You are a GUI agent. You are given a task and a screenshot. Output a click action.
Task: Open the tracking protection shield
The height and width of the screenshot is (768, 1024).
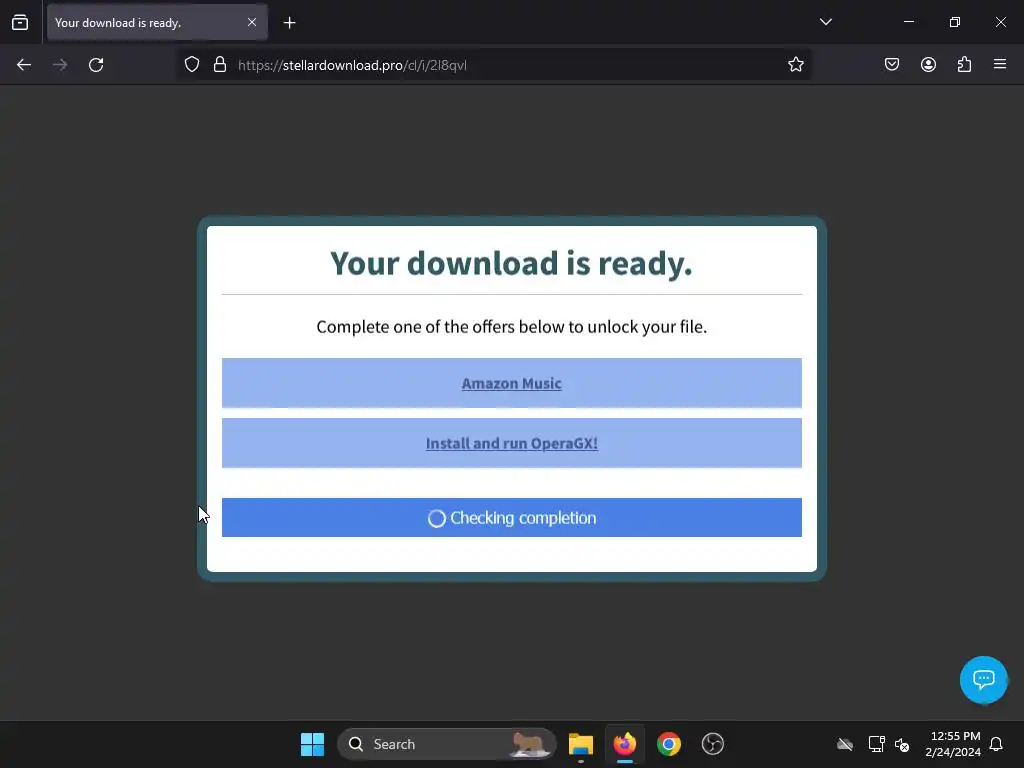(x=191, y=65)
